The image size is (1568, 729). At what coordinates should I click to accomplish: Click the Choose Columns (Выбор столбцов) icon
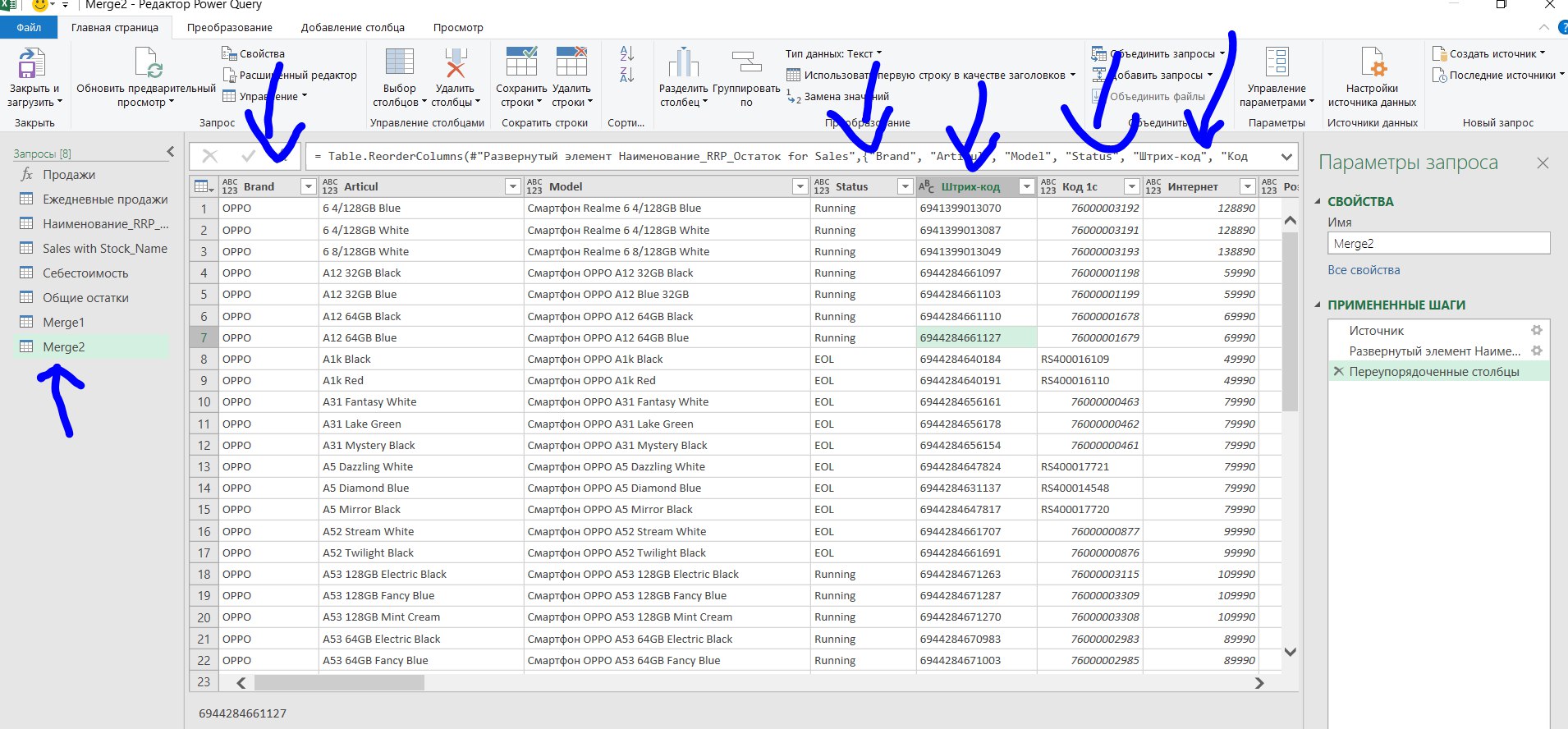400,63
